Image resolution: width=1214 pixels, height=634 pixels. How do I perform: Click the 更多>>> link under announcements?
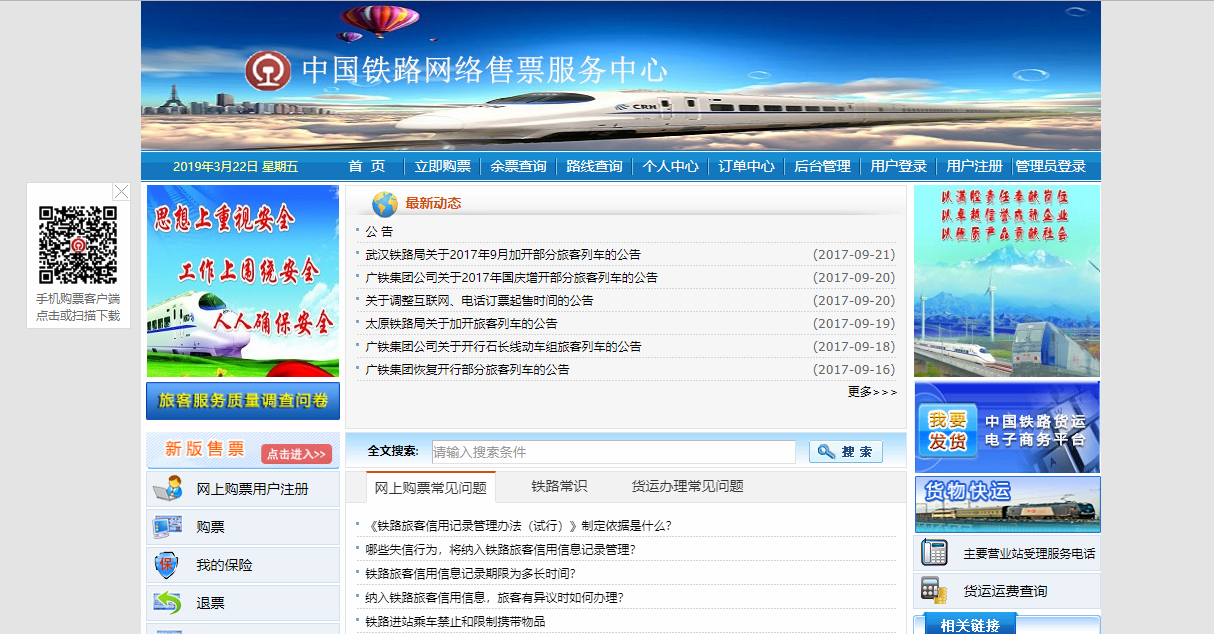(x=872, y=392)
